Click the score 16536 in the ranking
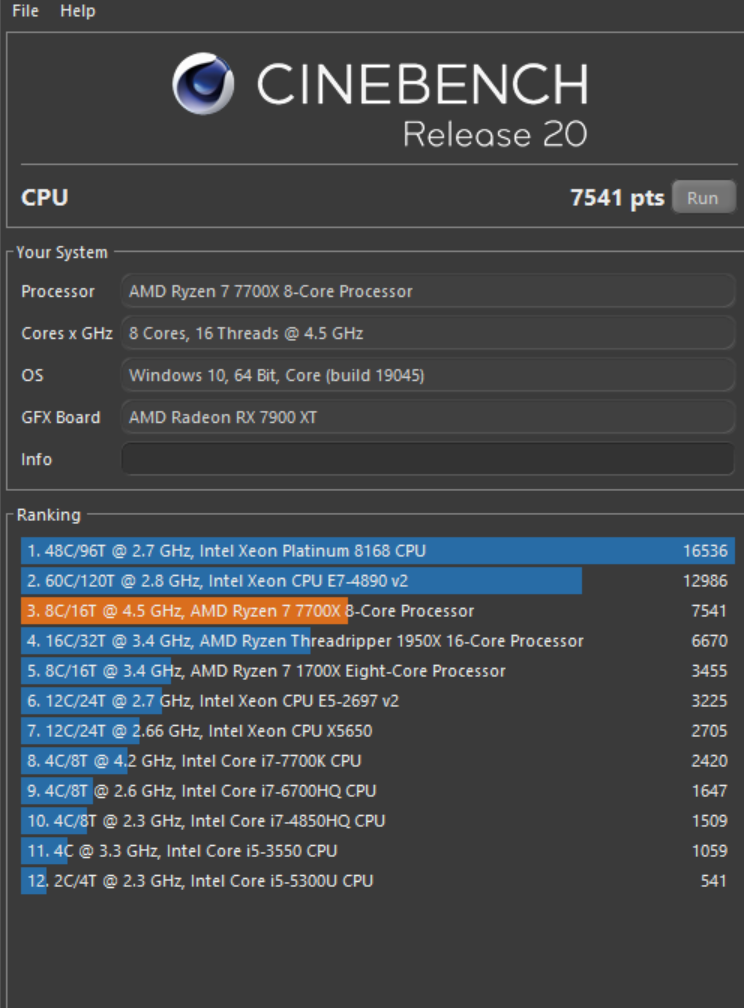The image size is (744, 1008). pyautogui.click(x=705, y=551)
